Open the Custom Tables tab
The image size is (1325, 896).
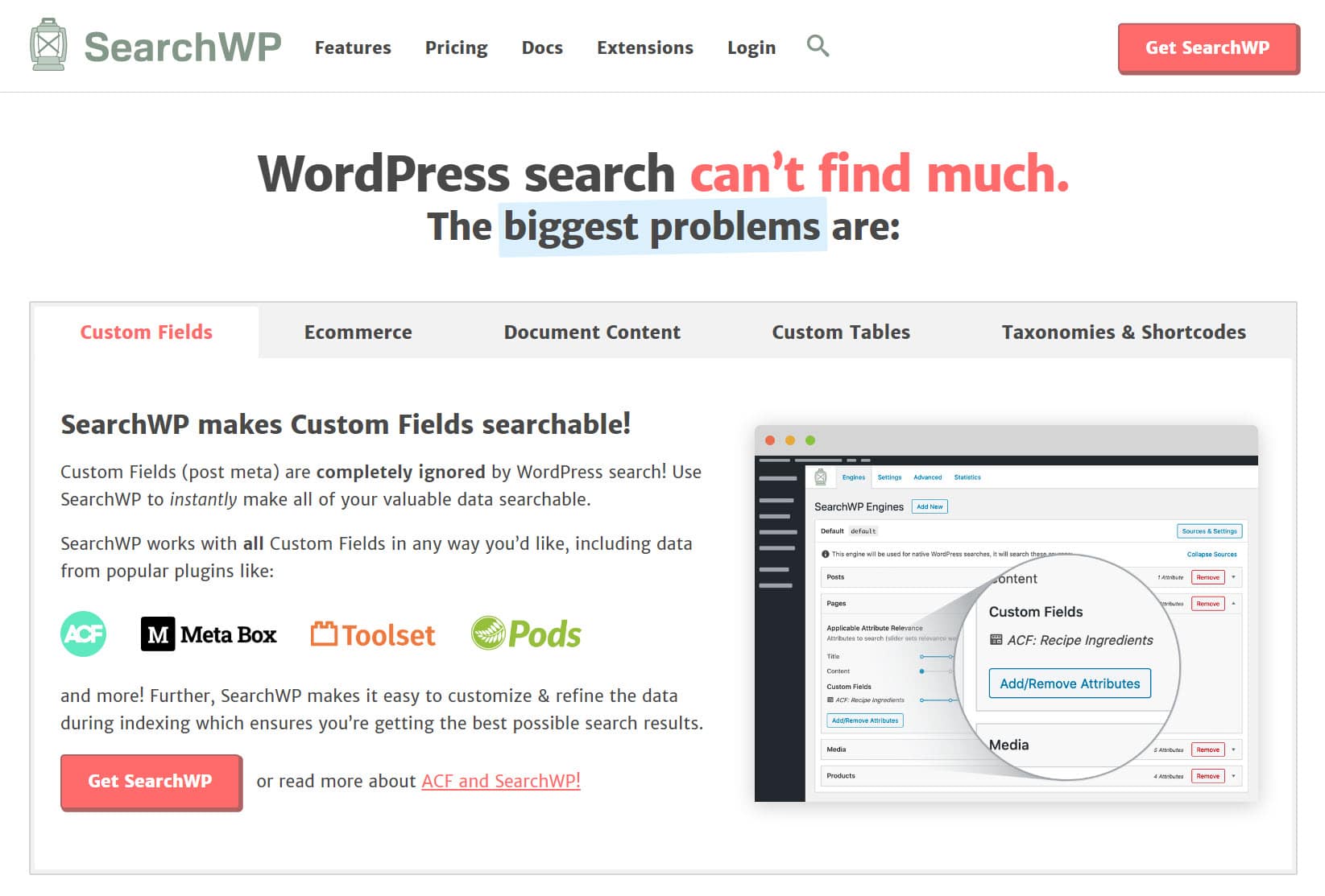coord(841,332)
